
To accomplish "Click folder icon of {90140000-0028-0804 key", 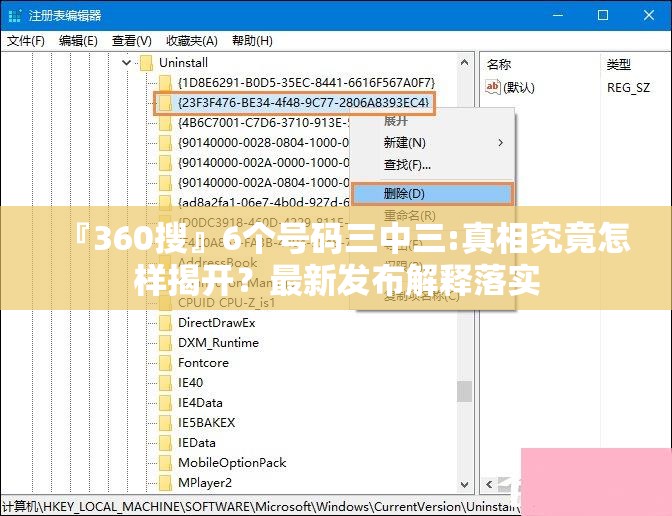I will coord(165,143).
